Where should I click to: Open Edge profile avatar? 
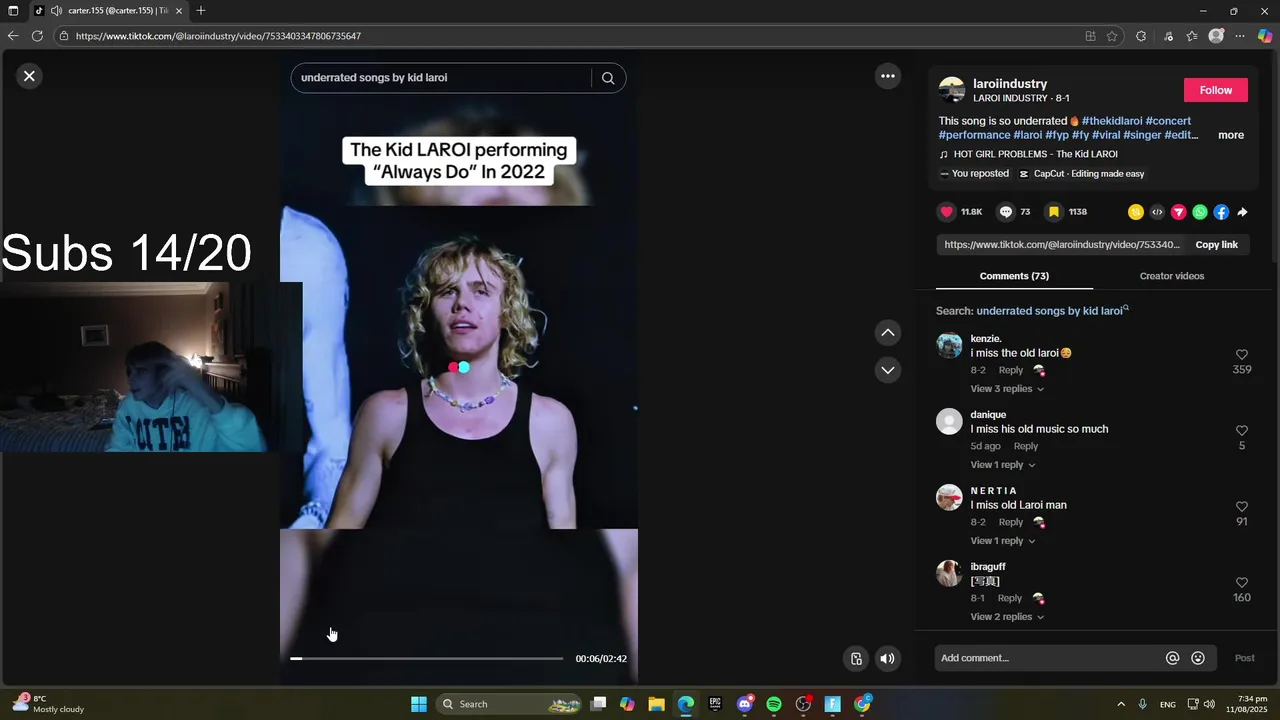[x=1216, y=36]
